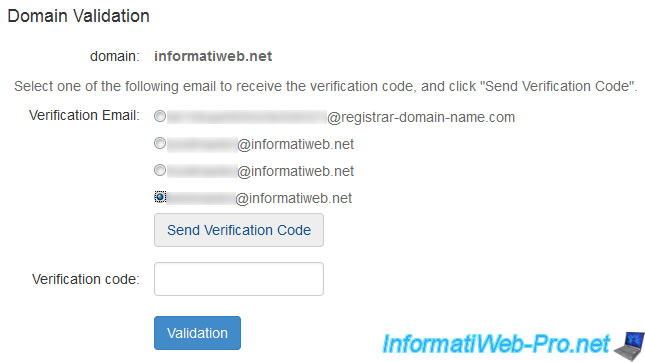Click the @registrar-domain-name.com email label

click(x=421, y=117)
